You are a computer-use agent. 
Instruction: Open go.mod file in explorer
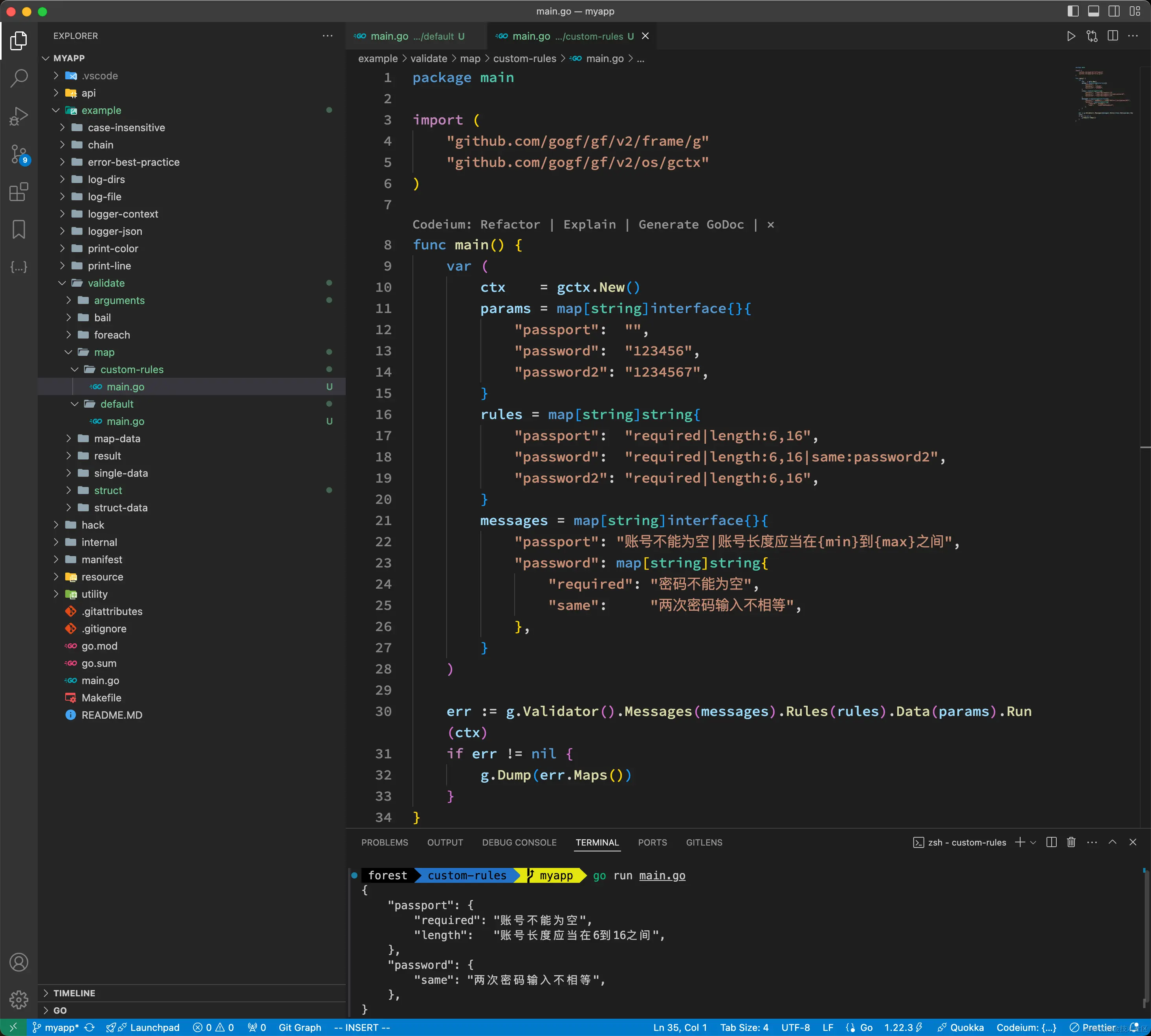[100, 646]
